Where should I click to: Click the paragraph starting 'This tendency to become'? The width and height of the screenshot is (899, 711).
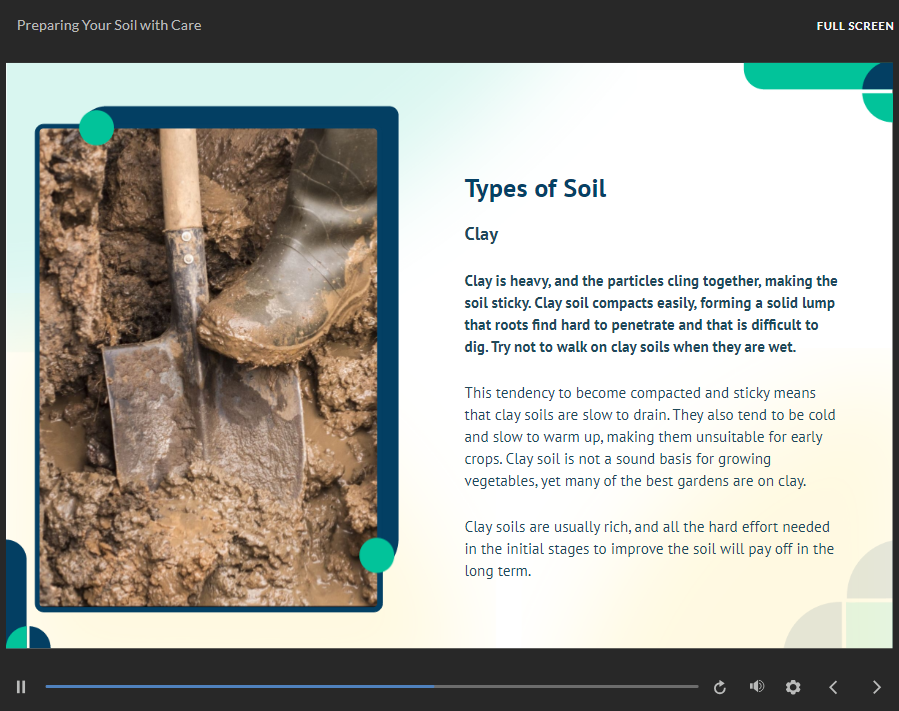650,437
